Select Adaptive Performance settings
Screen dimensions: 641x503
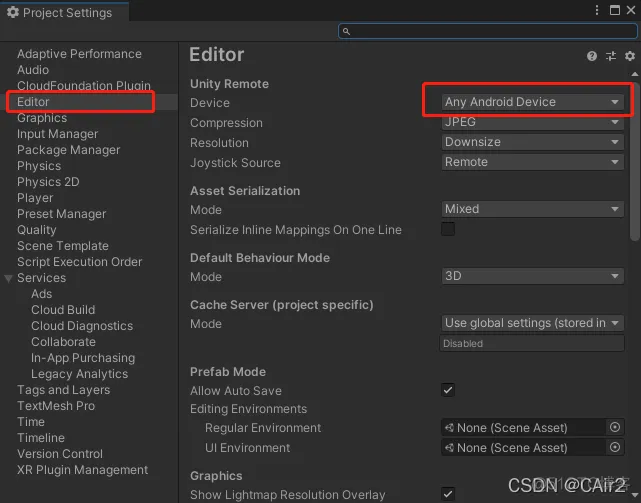pos(79,54)
